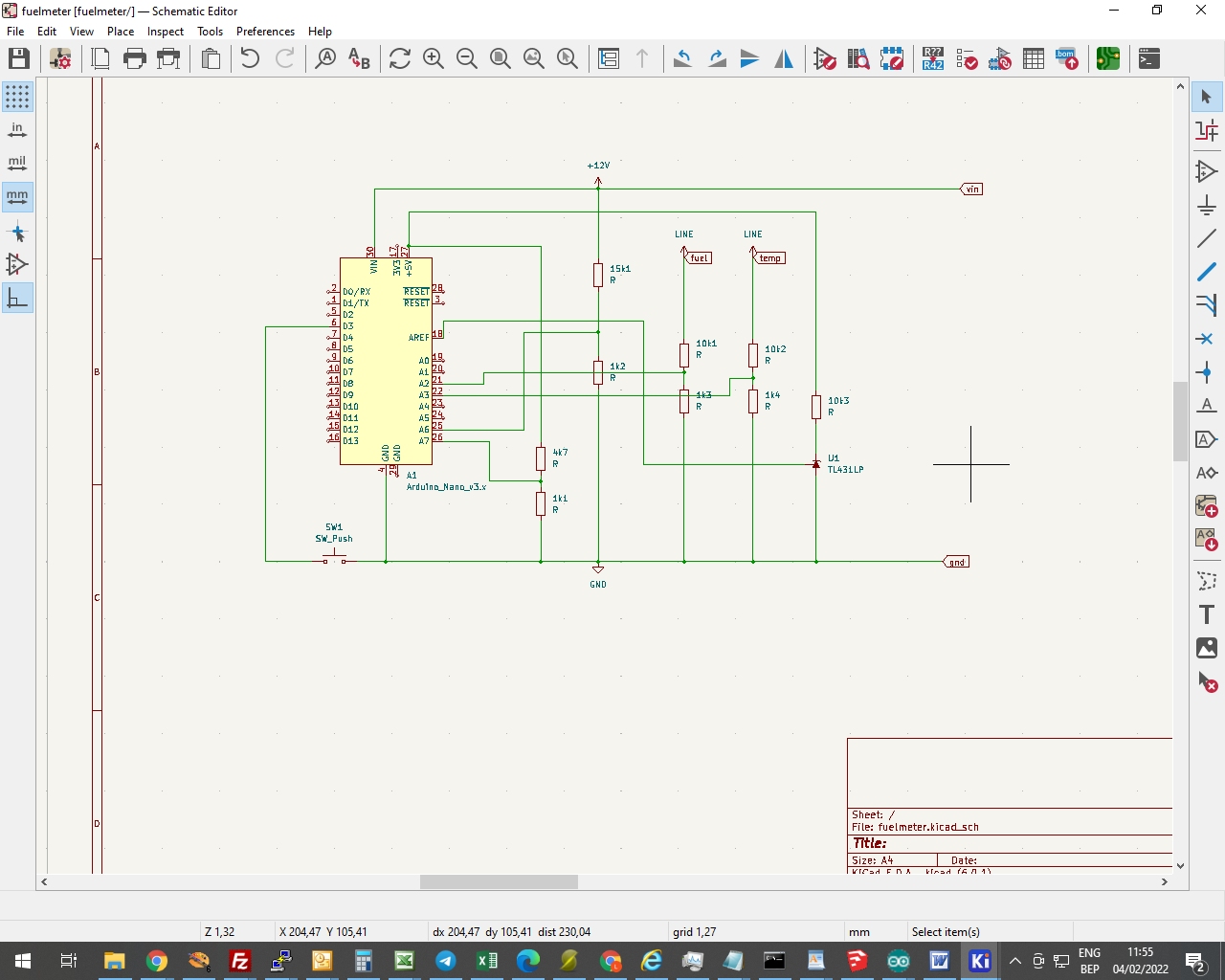Open the scripting console
Screen dimensions: 1225x980
click(x=1149, y=58)
